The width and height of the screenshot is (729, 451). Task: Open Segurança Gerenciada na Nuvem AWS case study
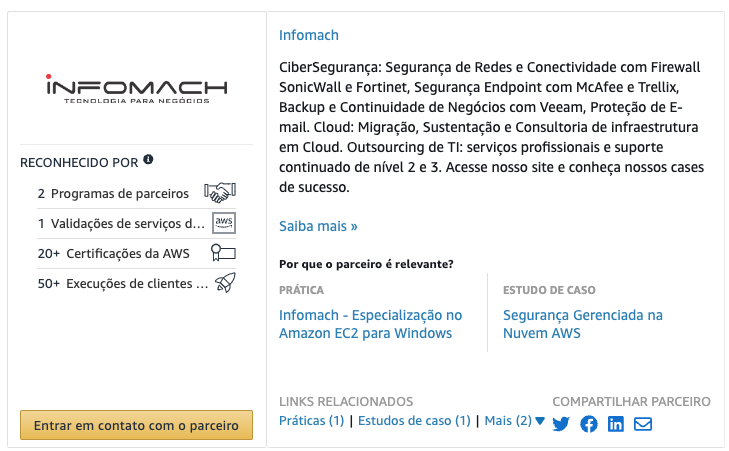(583, 324)
